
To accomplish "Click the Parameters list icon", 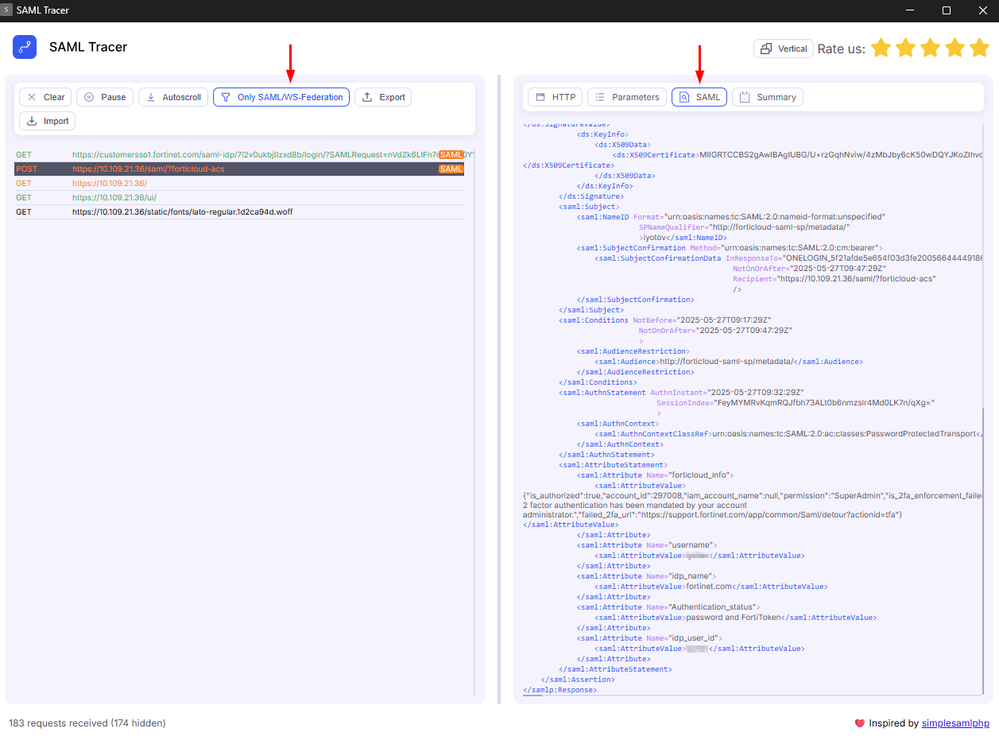I will pos(600,97).
